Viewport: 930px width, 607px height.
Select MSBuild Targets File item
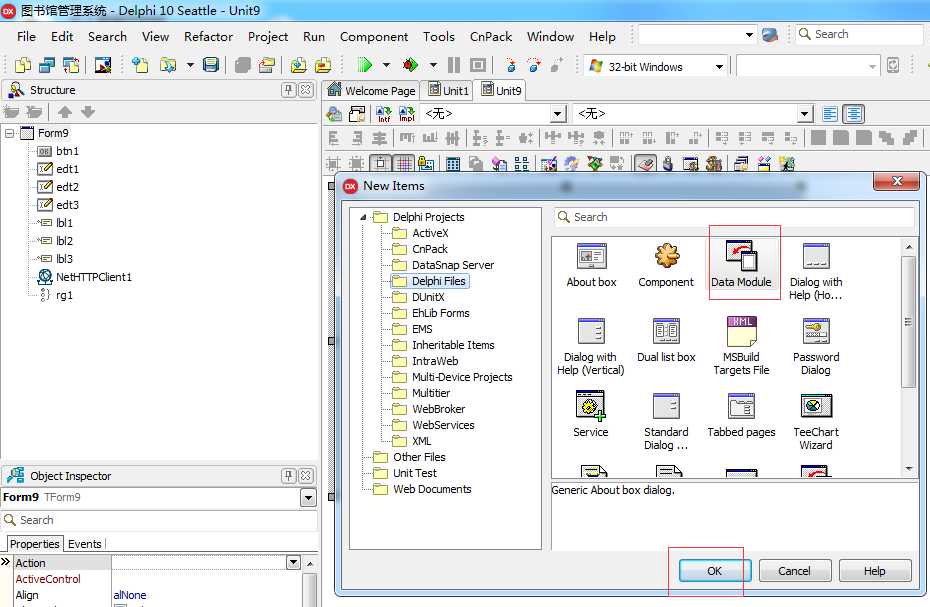coord(741,347)
